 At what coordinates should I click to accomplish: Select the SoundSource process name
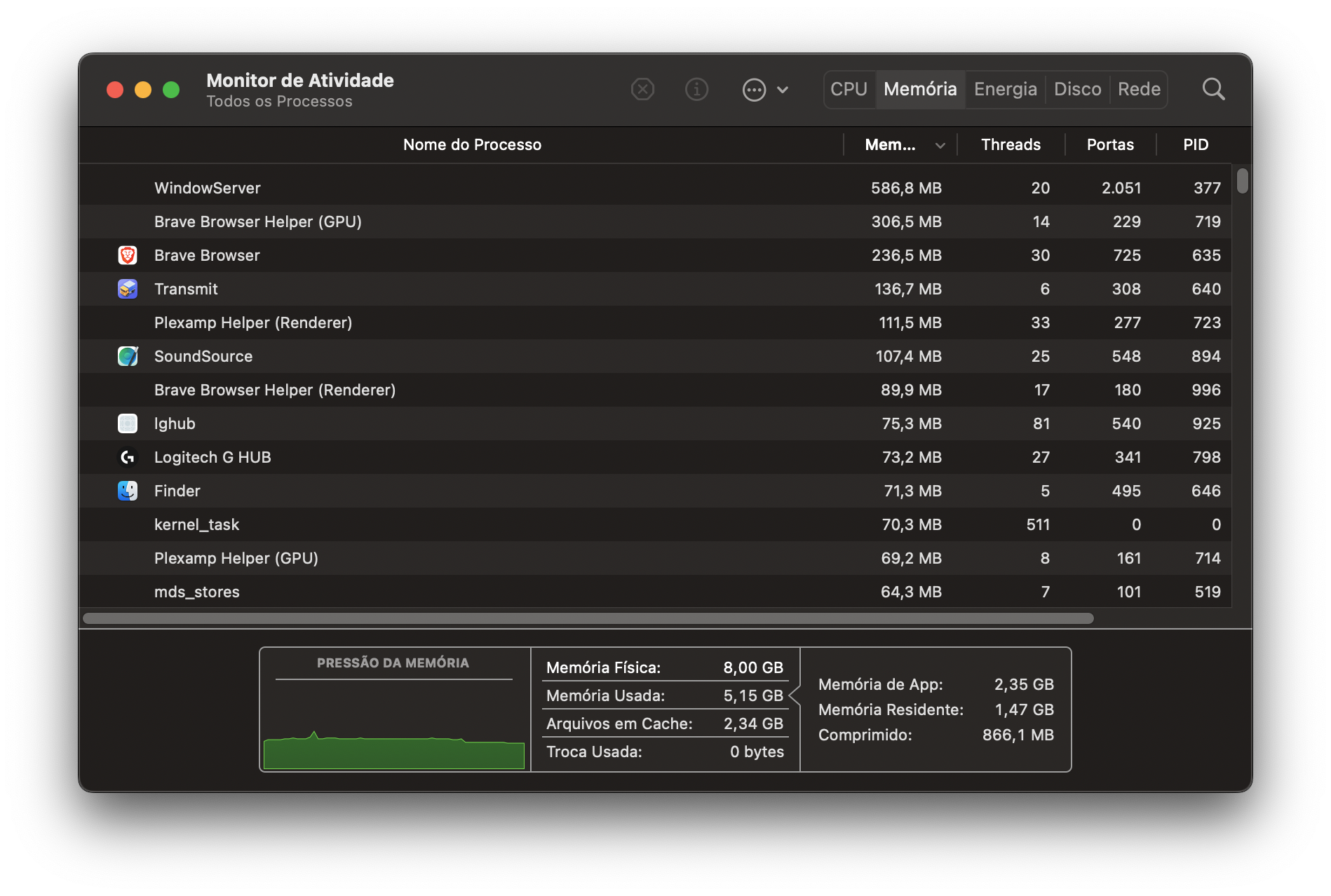coord(203,356)
